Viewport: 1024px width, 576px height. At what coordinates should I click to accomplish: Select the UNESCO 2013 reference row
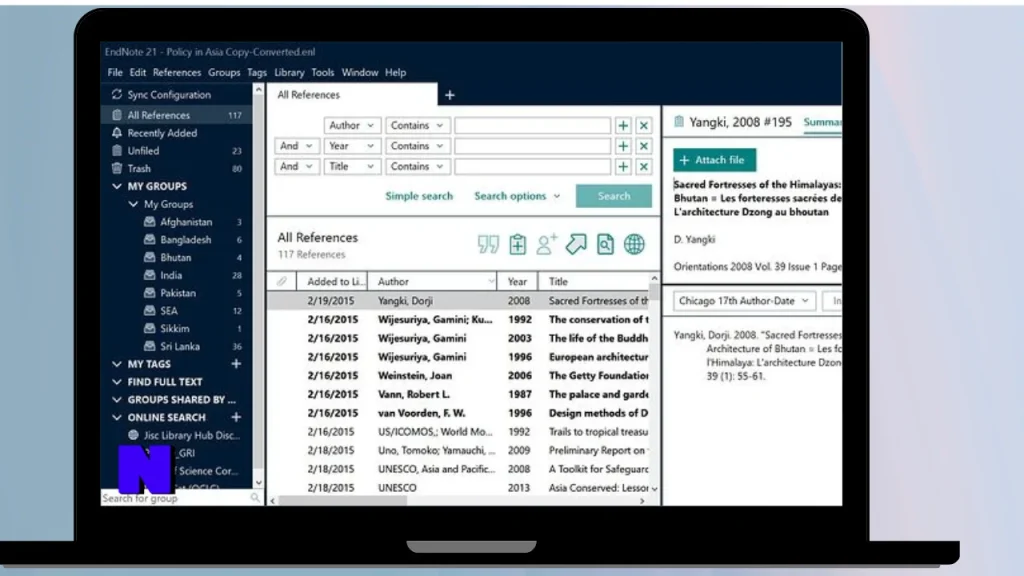pyautogui.click(x=458, y=488)
